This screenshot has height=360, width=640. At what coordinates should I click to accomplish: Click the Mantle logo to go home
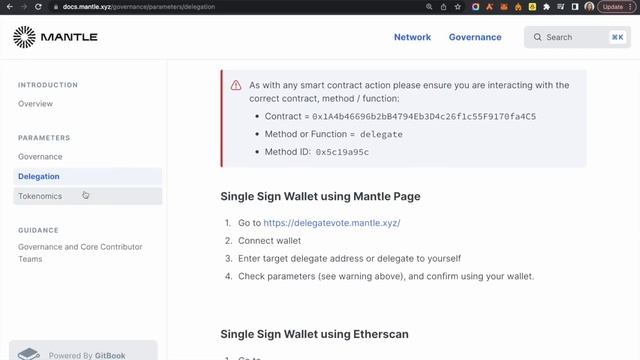(55, 37)
